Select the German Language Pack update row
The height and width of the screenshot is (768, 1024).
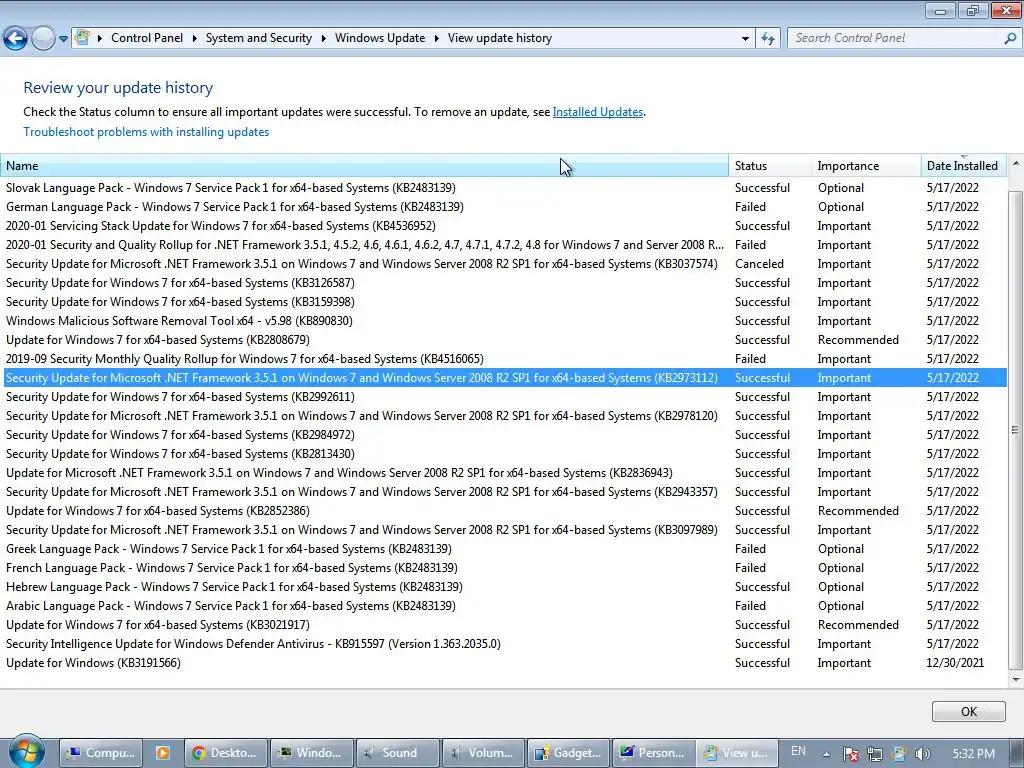(x=505, y=207)
